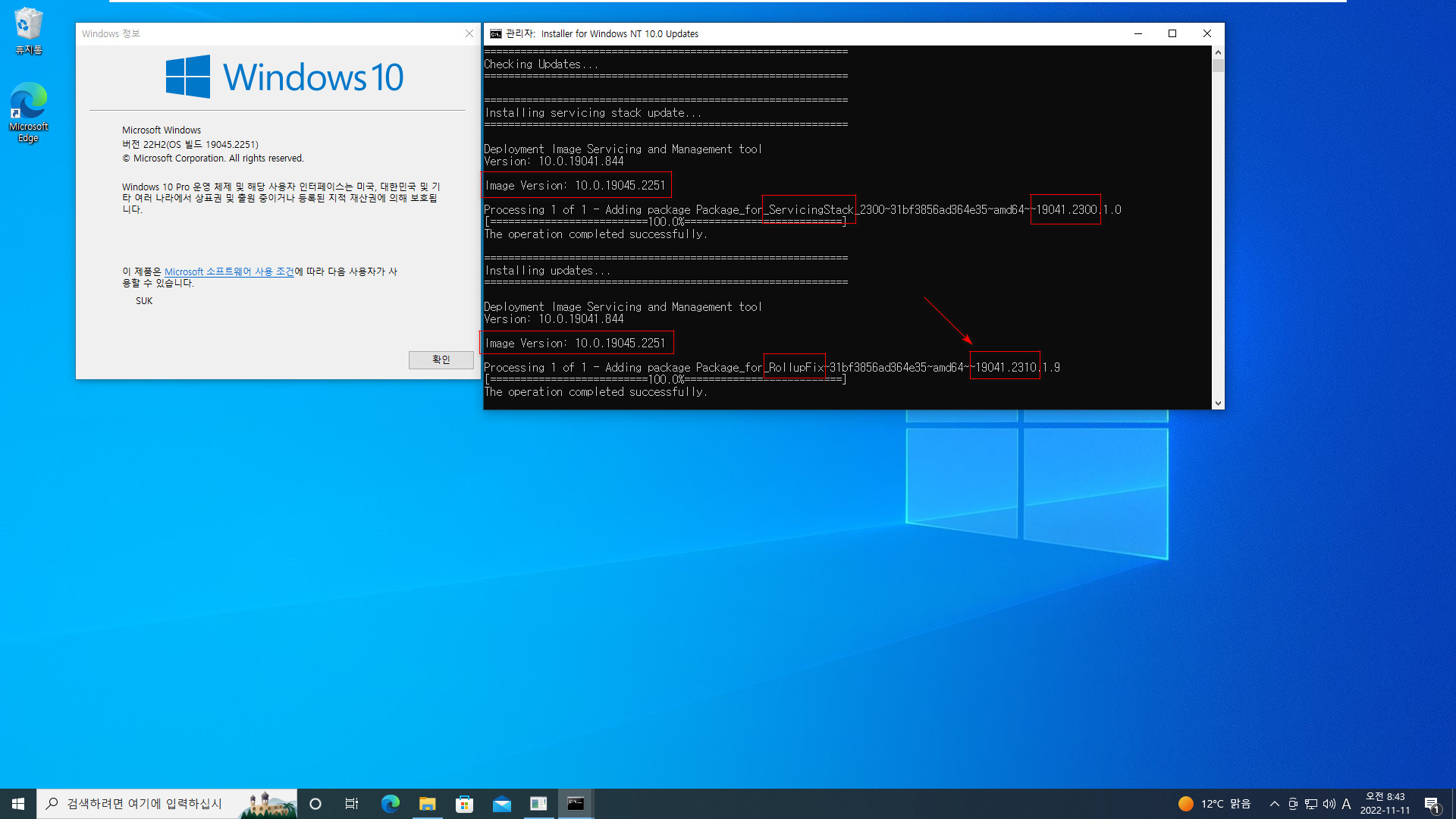Click the console scrollbar down arrow

click(x=1218, y=403)
